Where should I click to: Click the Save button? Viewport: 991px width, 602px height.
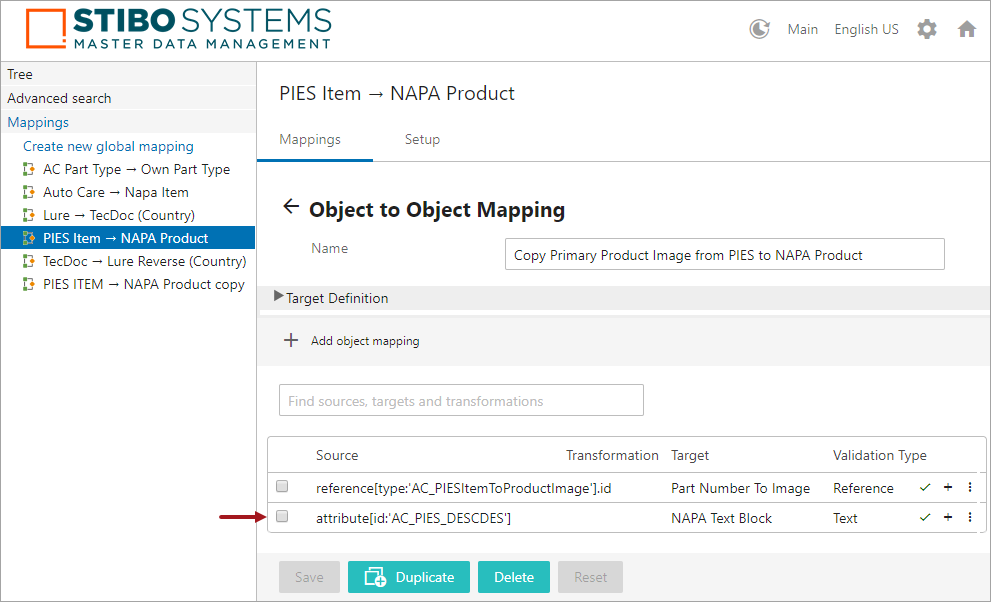[x=309, y=577]
